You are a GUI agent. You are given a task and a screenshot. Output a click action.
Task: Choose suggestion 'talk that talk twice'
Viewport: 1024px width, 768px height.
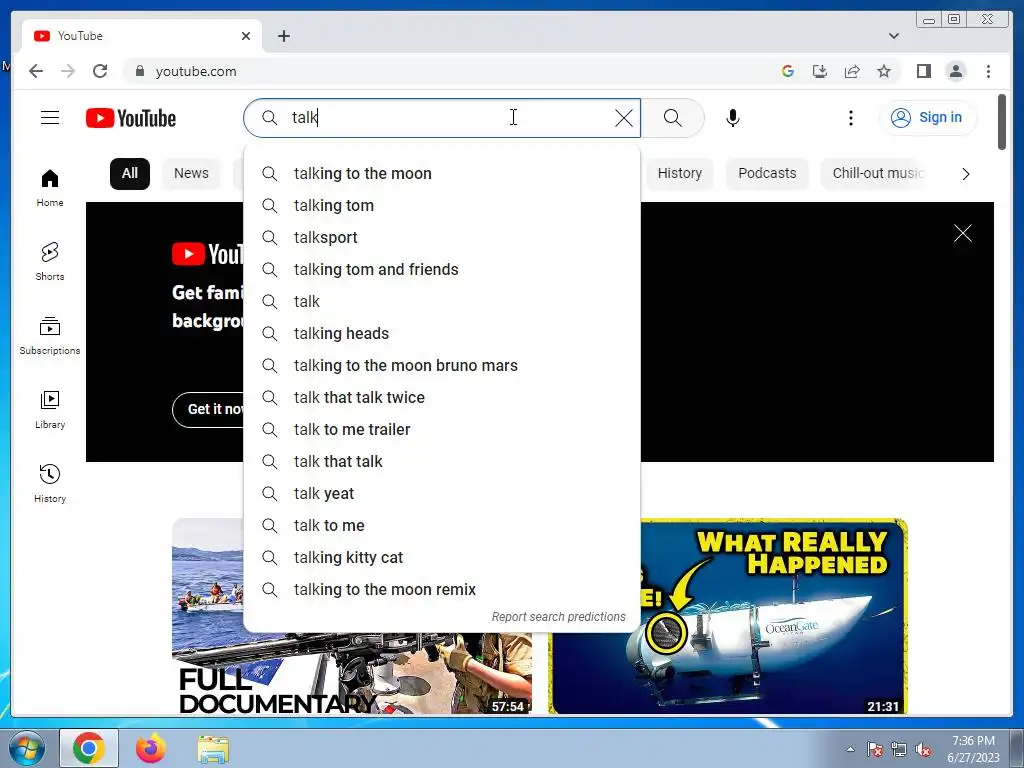click(441, 398)
